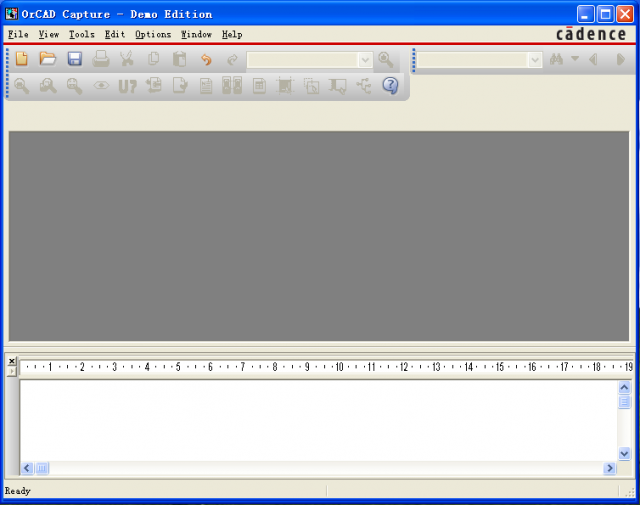The image size is (640, 505).
Task: Click the Zoom In magnifier icon
Action: coord(22,86)
